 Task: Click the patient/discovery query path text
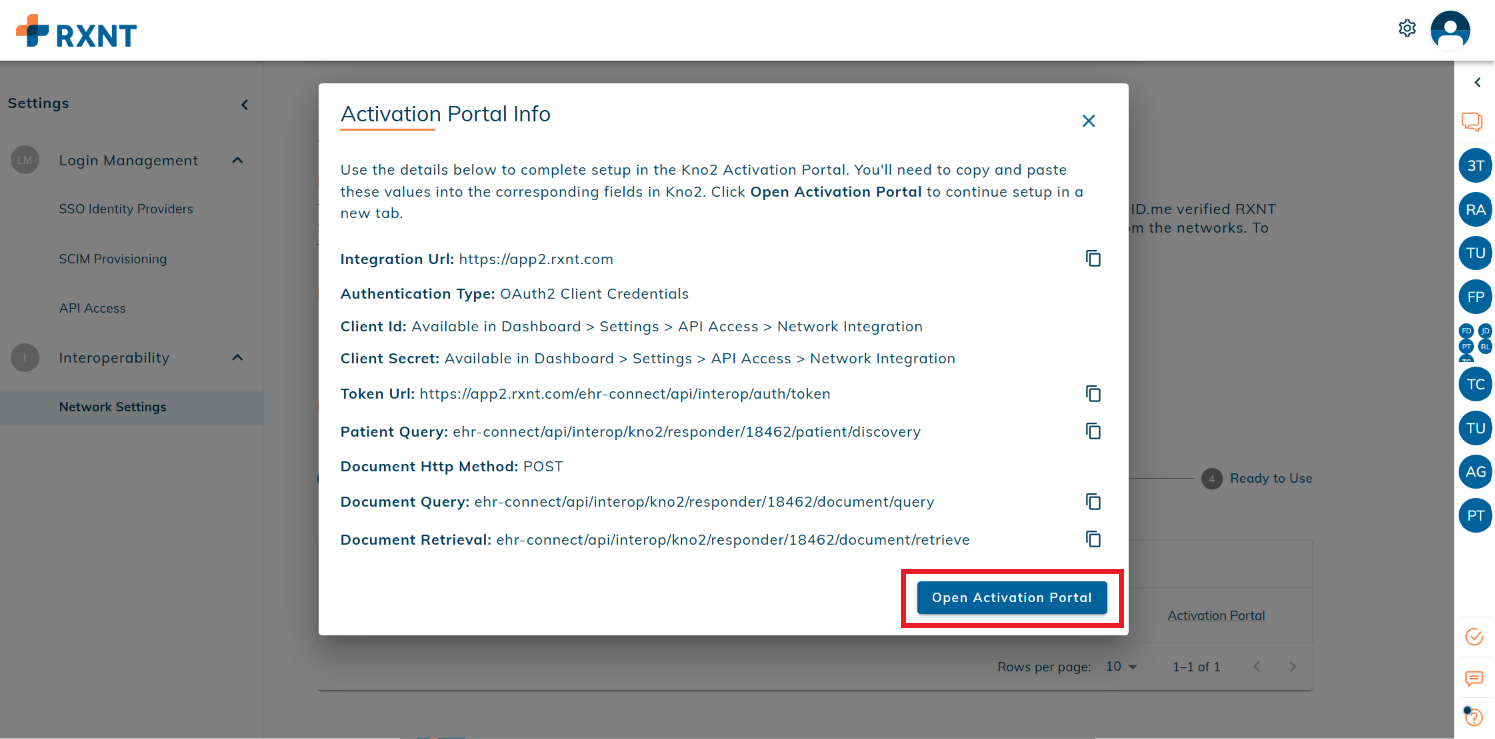pyautogui.click(x=687, y=432)
